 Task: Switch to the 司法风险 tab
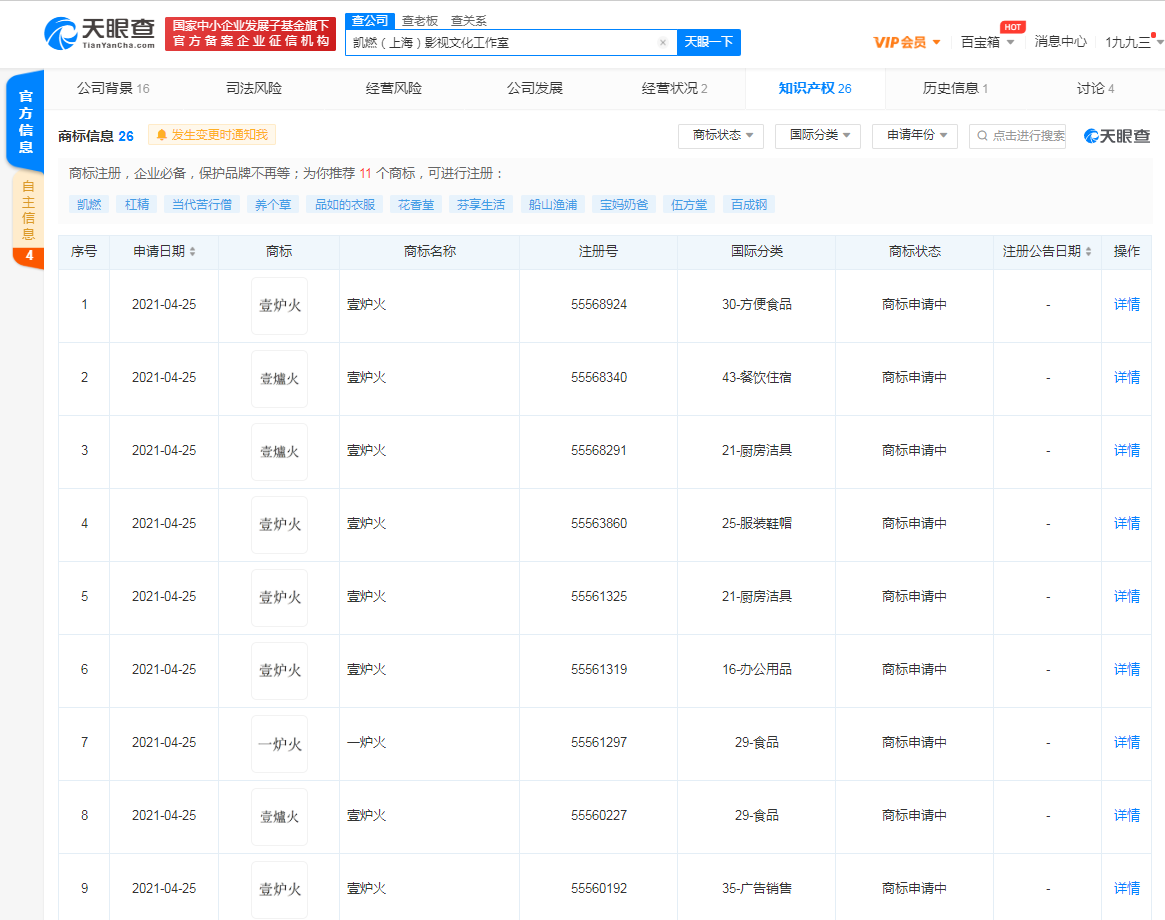[254, 88]
